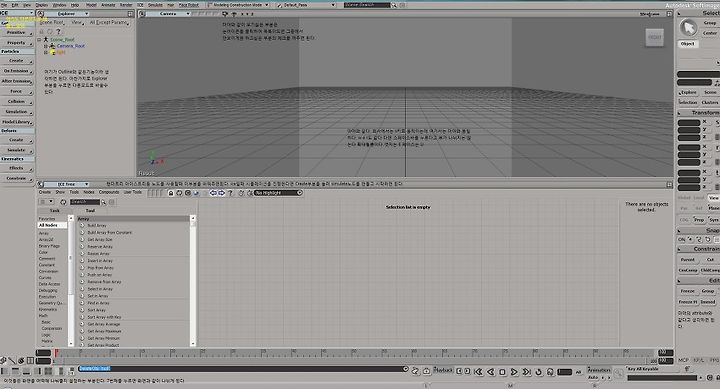Go to first frame in playback controls
The height and width of the screenshot is (389, 720).
(478, 372)
